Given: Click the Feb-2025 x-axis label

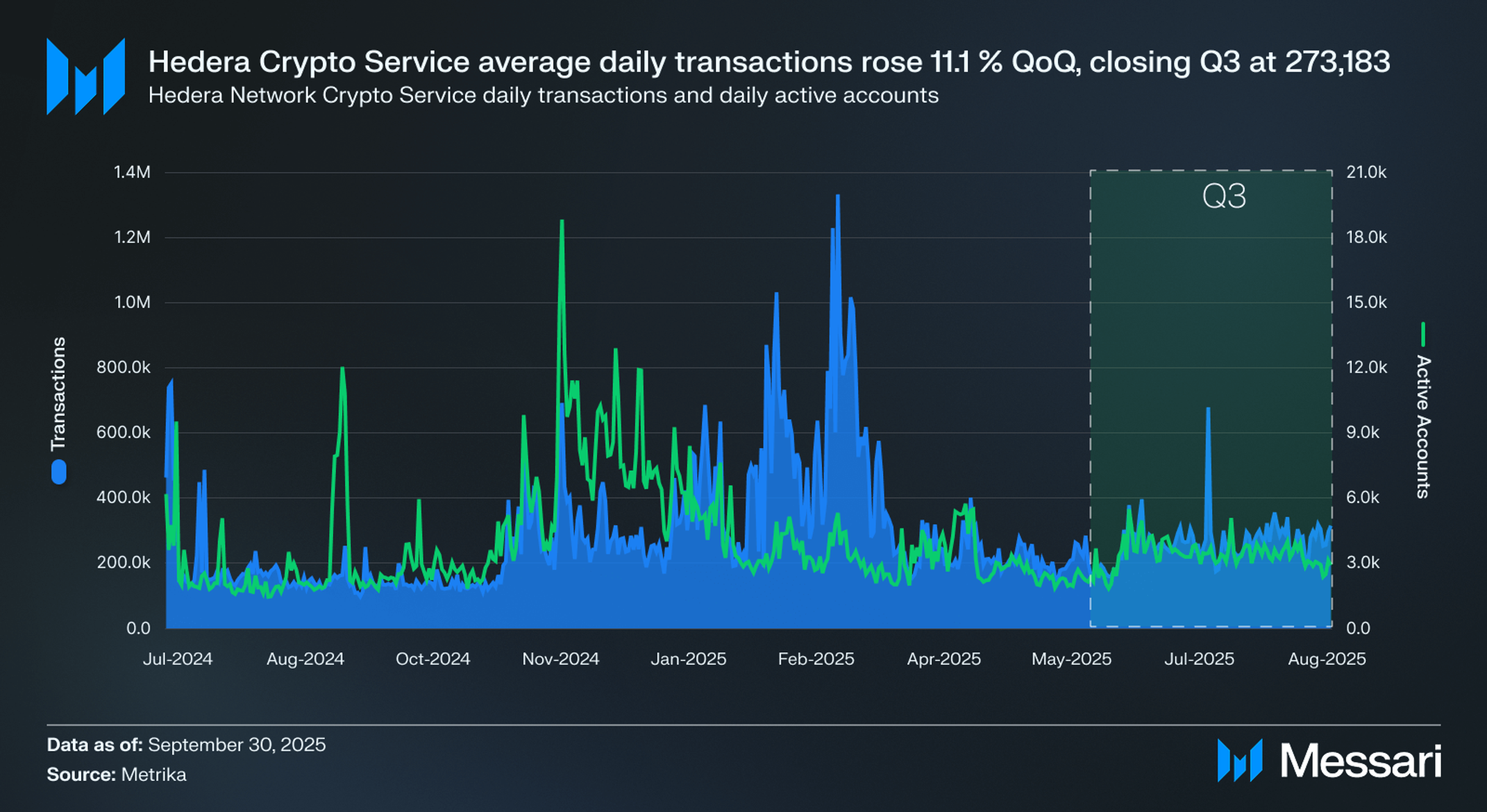Looking at the screenshot, I should [x=816, y=659].
